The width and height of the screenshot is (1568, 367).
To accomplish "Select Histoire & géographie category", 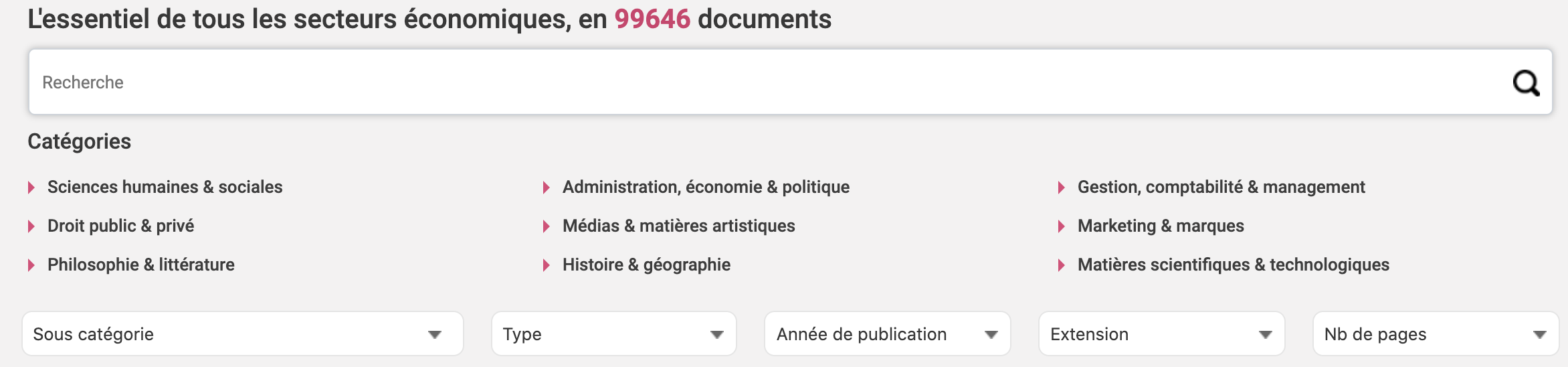I will pyautogui.click(x=646, y=265).
